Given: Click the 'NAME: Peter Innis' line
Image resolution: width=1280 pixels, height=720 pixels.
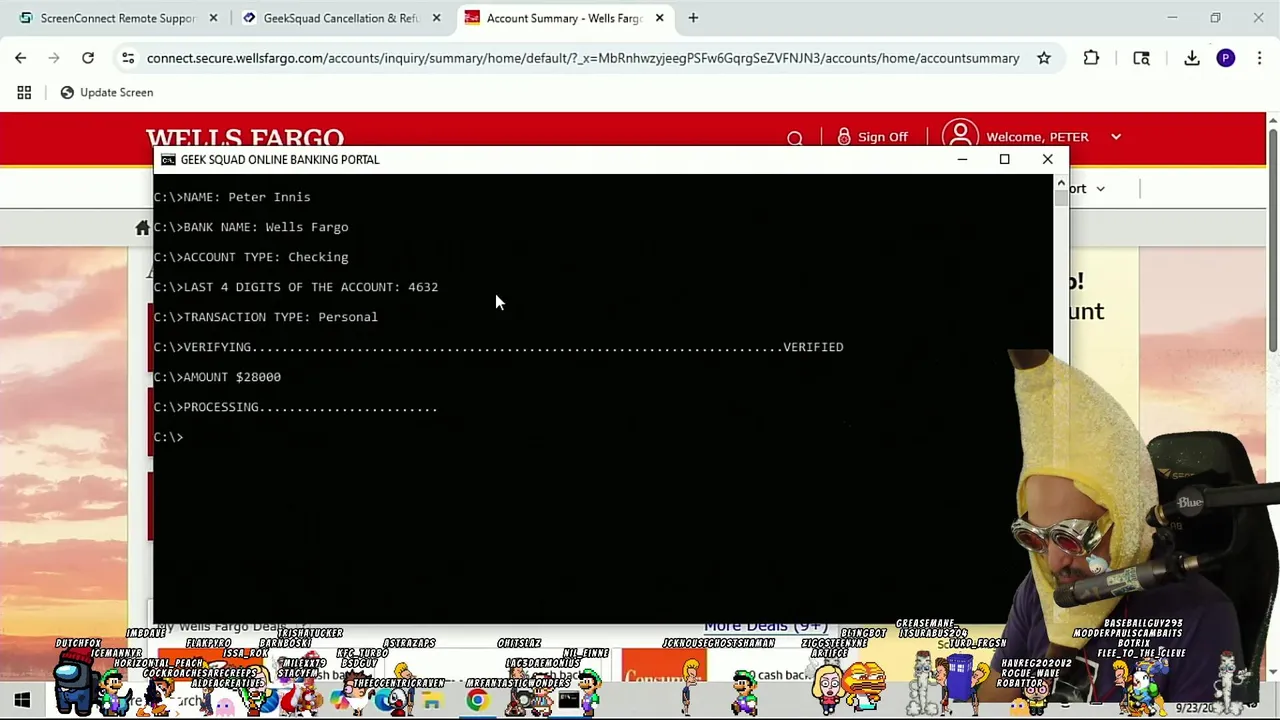Looking at the screenshot, I should point(232,197).
